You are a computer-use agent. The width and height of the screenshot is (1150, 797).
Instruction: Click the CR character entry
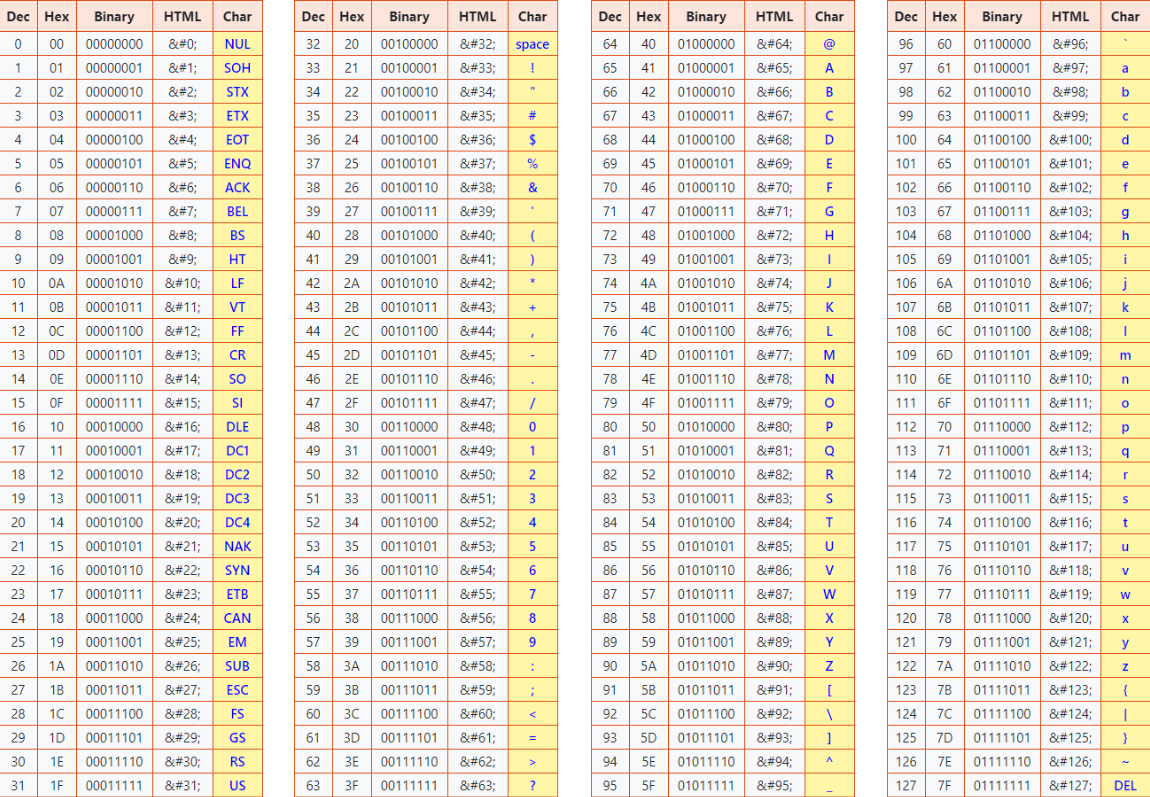[x=237, y=355]
